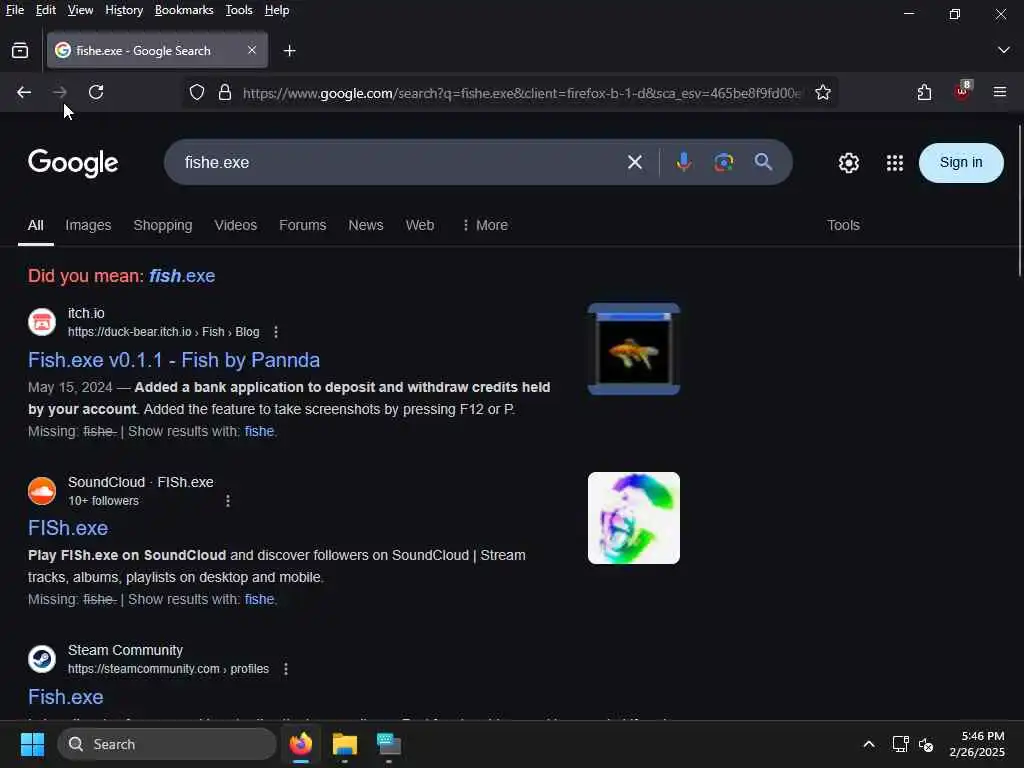Start voice search with the microphone icon
The image size is (1024, 768).
(x=683, y=162)
